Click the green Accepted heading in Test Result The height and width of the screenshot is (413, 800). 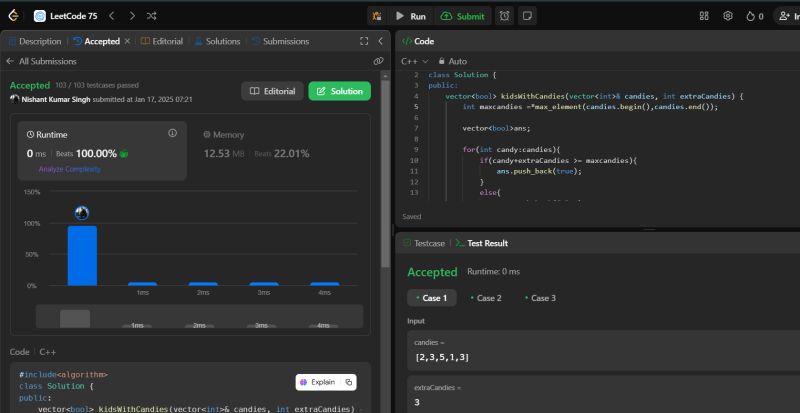432,272
